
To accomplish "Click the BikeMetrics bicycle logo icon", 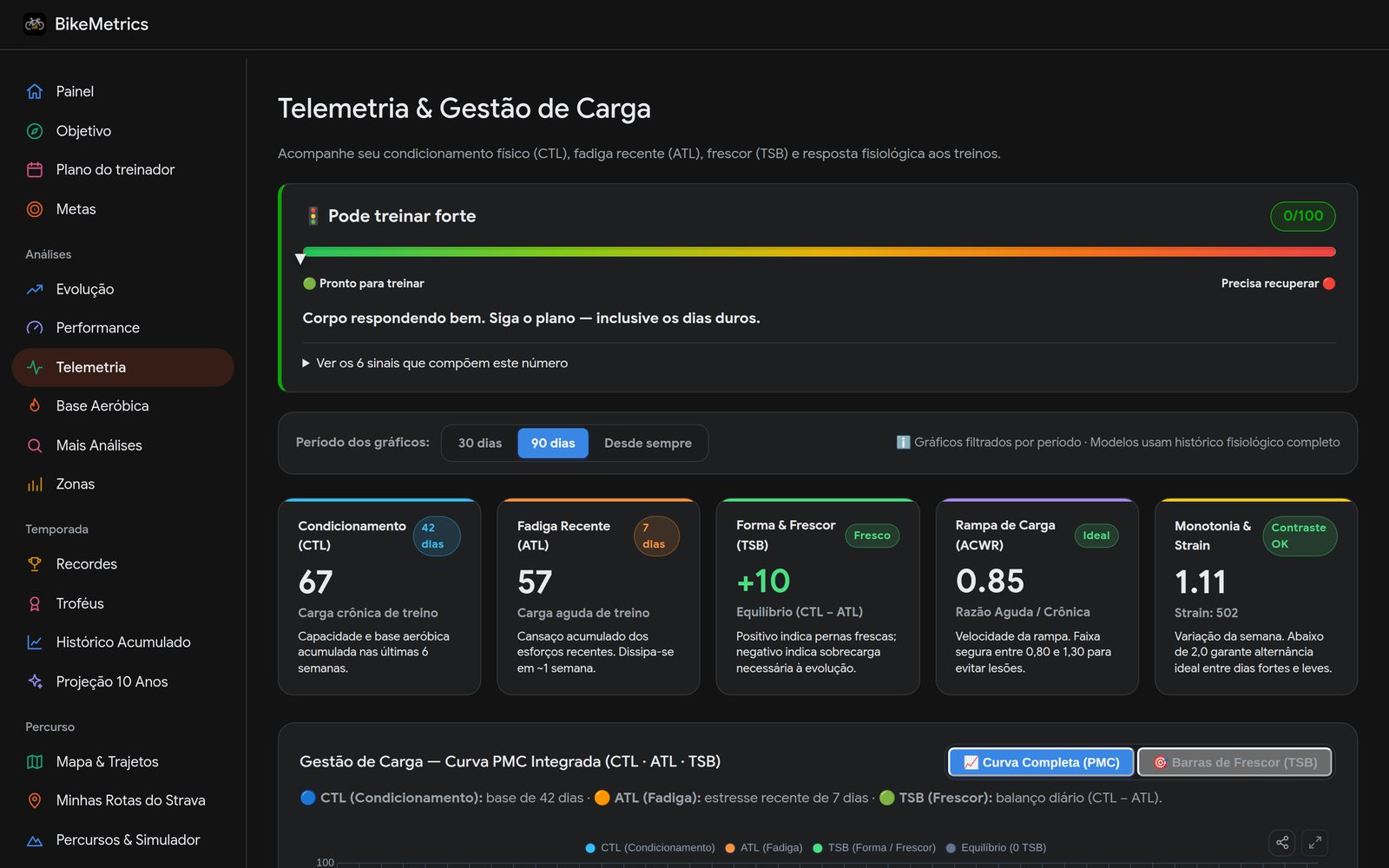I will [35, 24].
